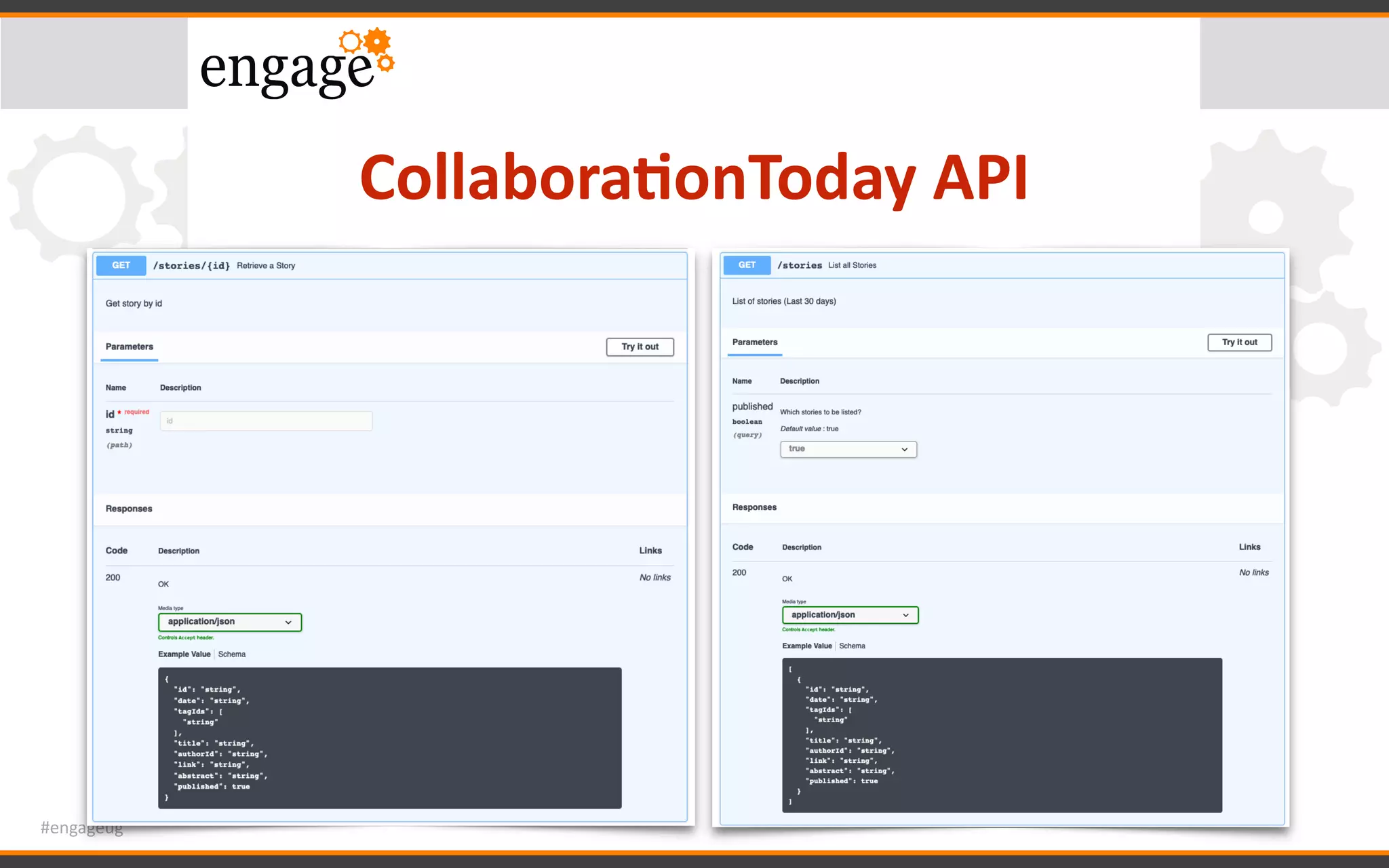
Task: Click 200 response code in left panel
Action: 113,578
